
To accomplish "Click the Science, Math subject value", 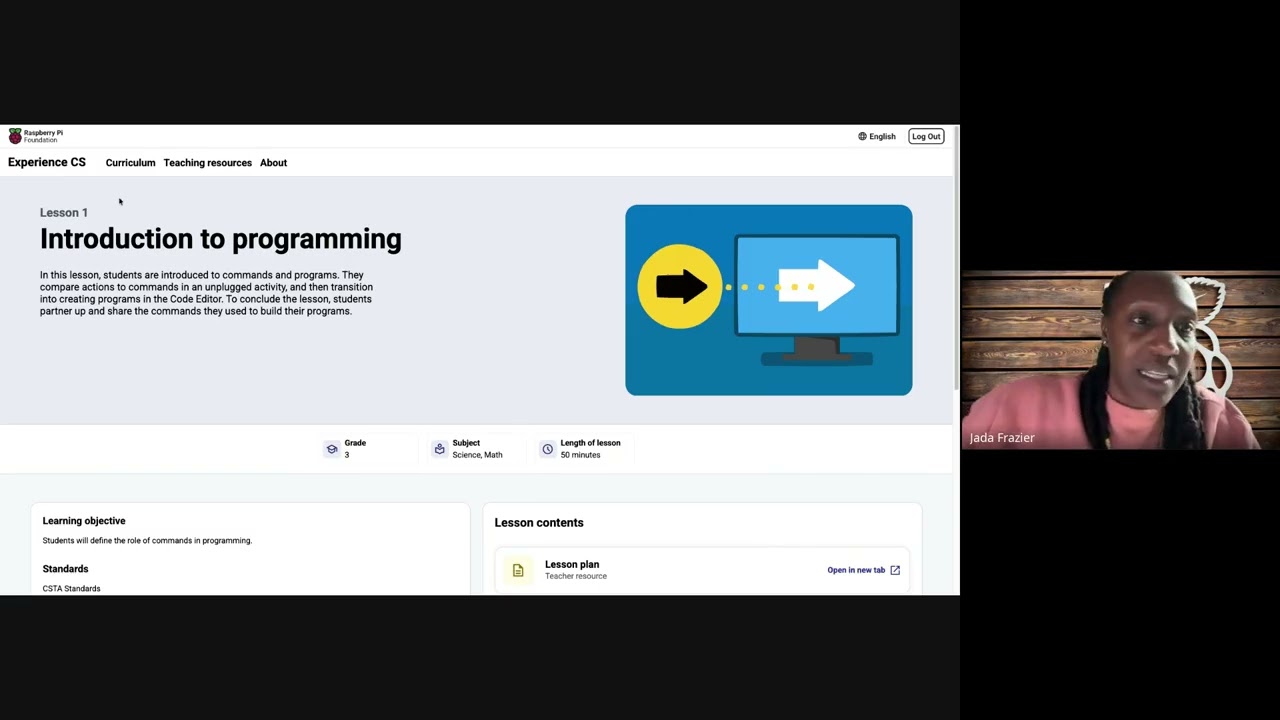I will 477,455.
